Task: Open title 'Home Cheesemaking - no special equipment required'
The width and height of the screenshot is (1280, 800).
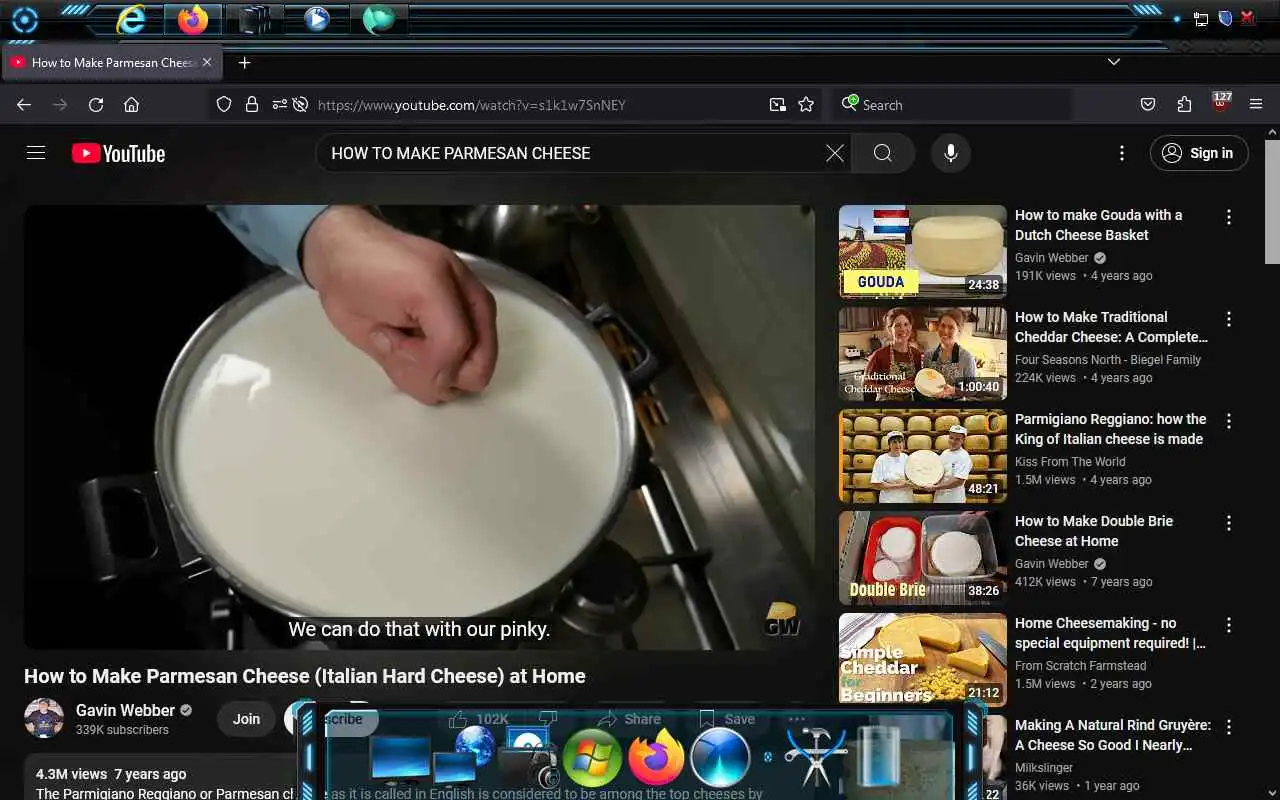Action: coord(1110,633)
